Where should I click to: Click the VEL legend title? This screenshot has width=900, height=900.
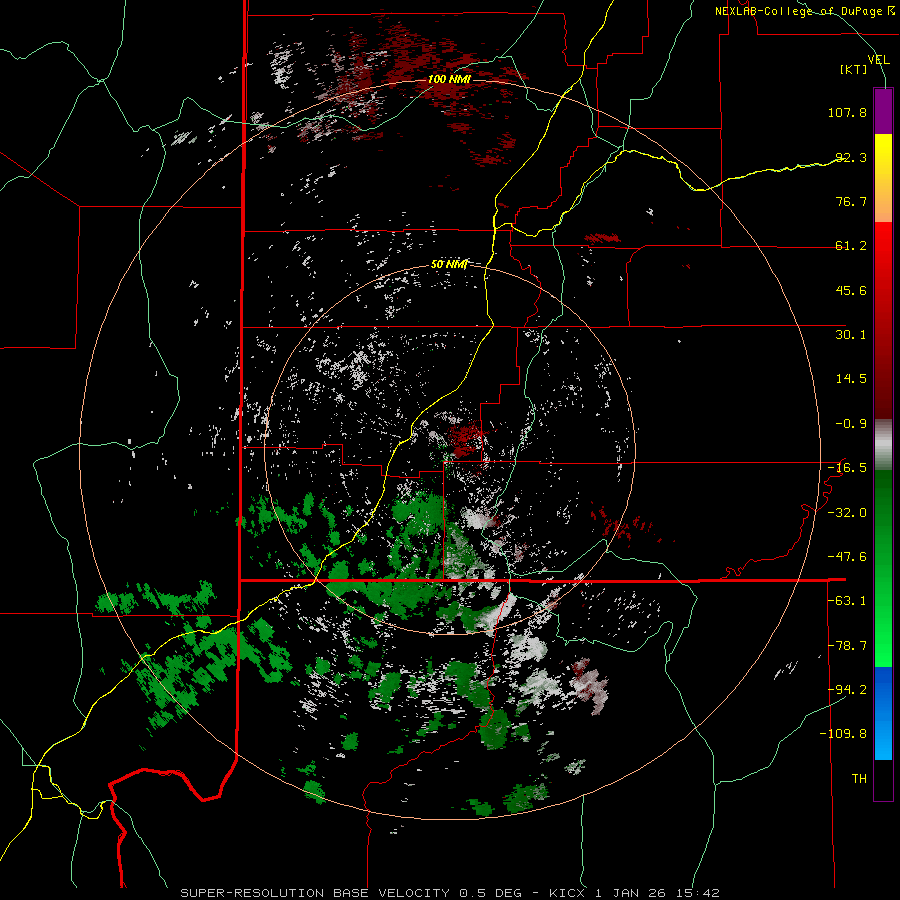tap(878, 60)
